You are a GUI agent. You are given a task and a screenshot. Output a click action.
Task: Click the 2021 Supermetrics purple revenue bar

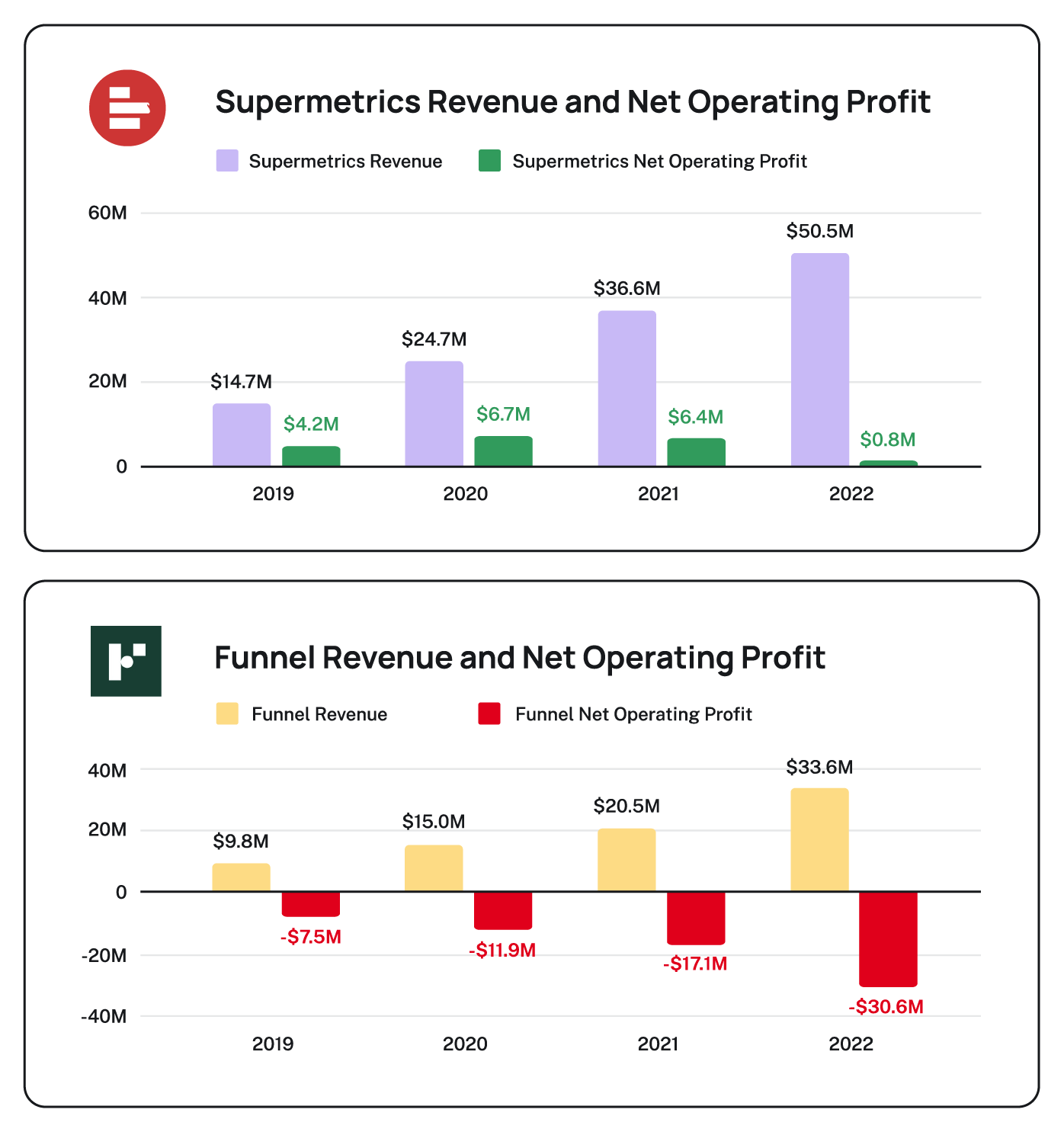pos(627,388)
